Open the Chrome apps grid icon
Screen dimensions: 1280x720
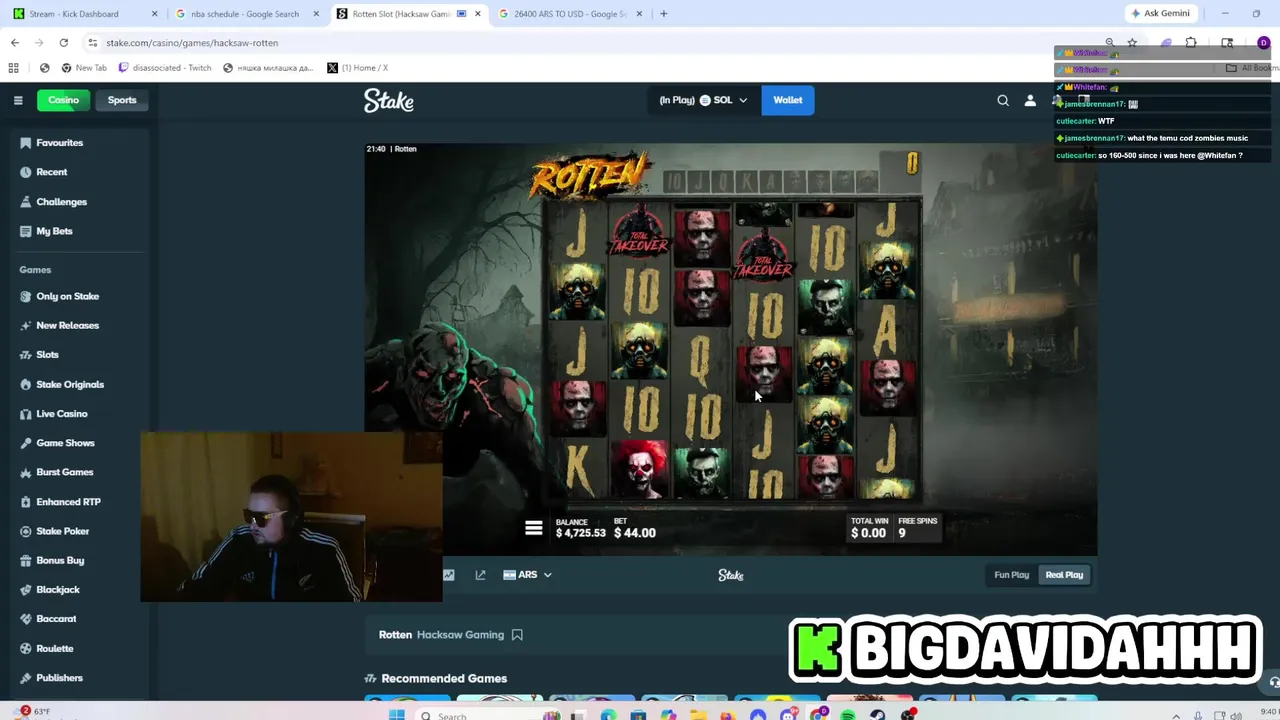click(x=14, y=68)
